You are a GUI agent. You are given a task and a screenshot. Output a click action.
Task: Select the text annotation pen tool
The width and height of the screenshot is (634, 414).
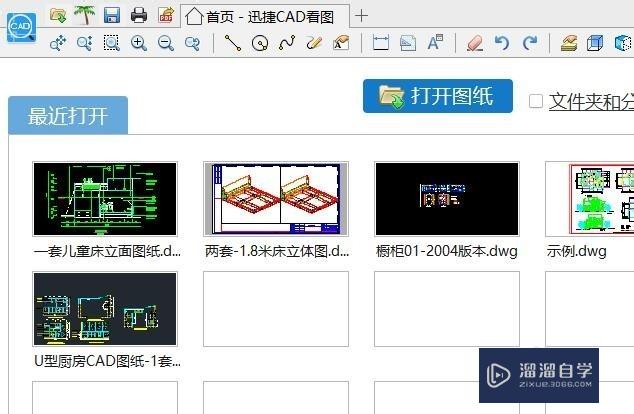(341, 43)
